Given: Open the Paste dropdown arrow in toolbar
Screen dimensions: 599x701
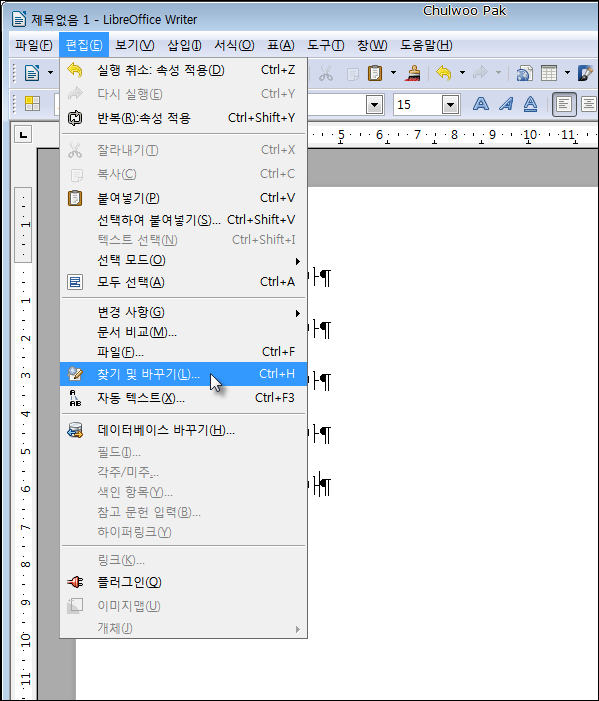Looking at the screenshot, I should [x=393, y=72].
